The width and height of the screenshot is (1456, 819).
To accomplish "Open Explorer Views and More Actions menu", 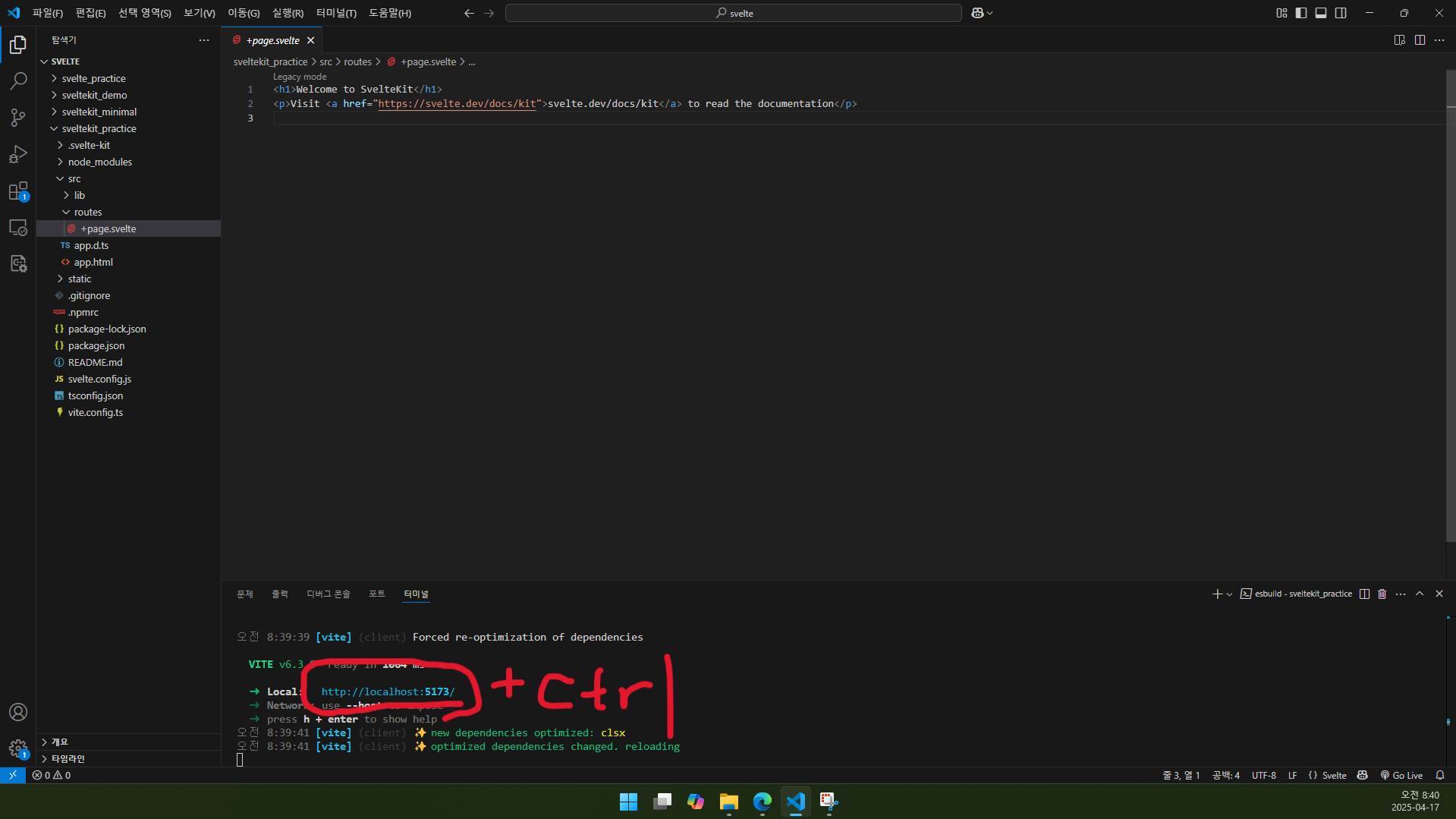I will [204, 39].
